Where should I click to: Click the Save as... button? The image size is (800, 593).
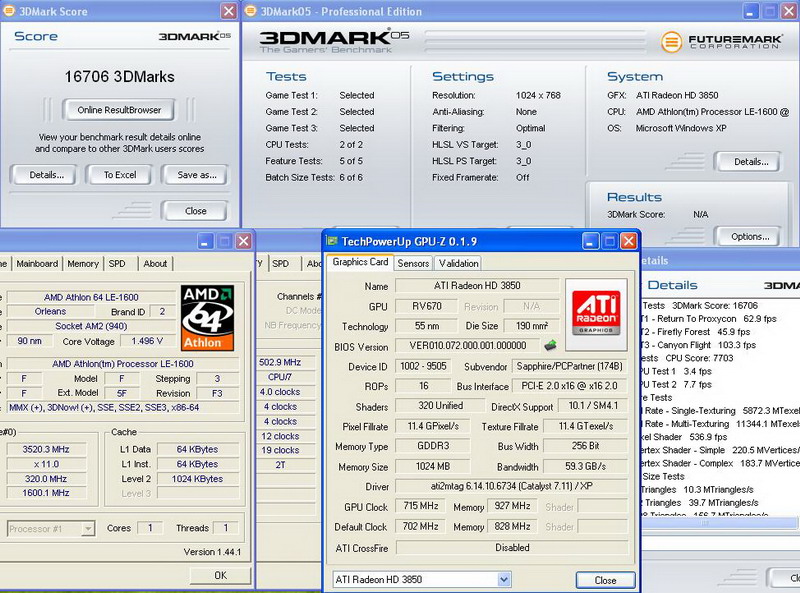197,175
